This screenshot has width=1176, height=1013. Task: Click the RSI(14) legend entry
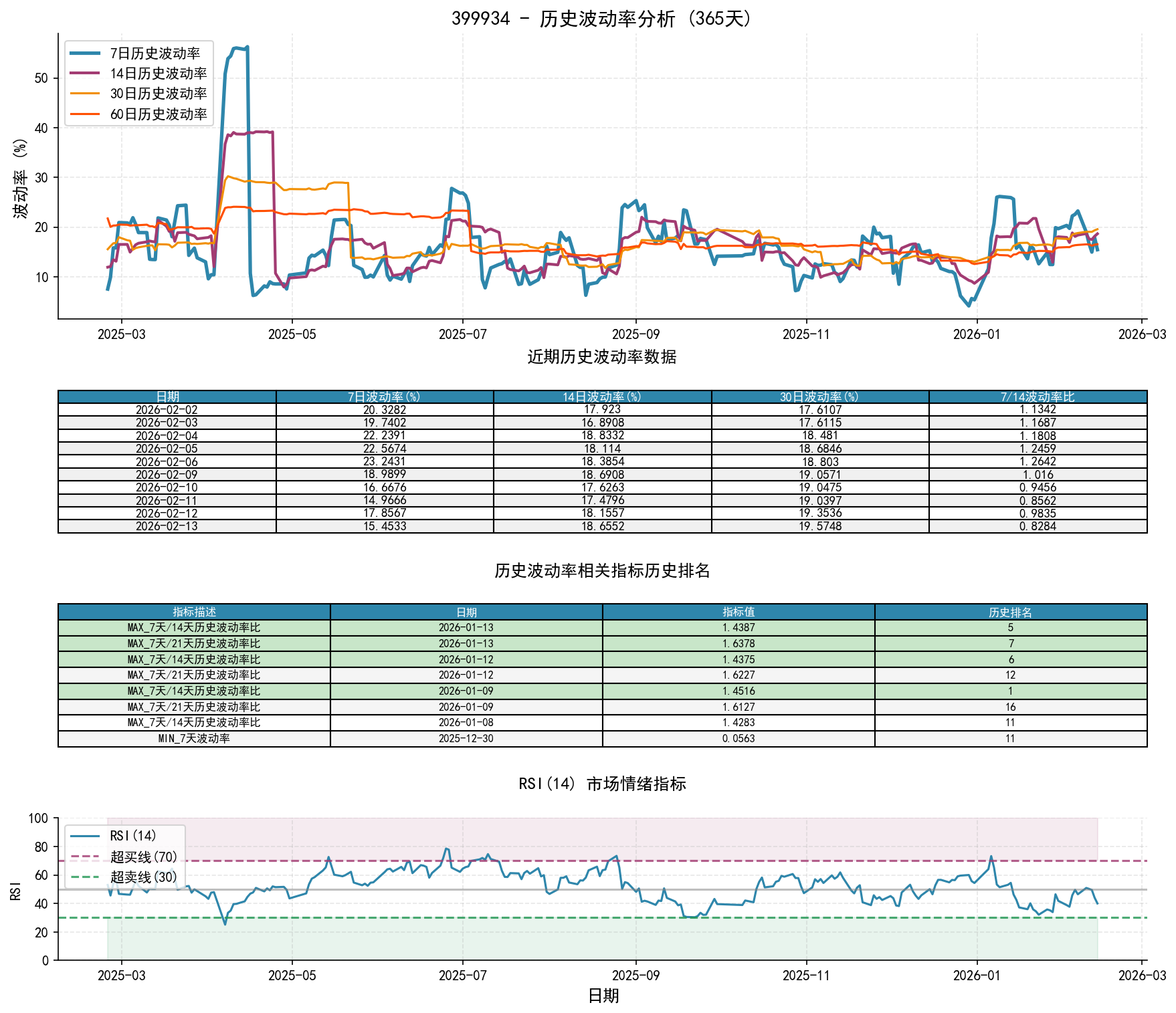click(x=132, y=836)
